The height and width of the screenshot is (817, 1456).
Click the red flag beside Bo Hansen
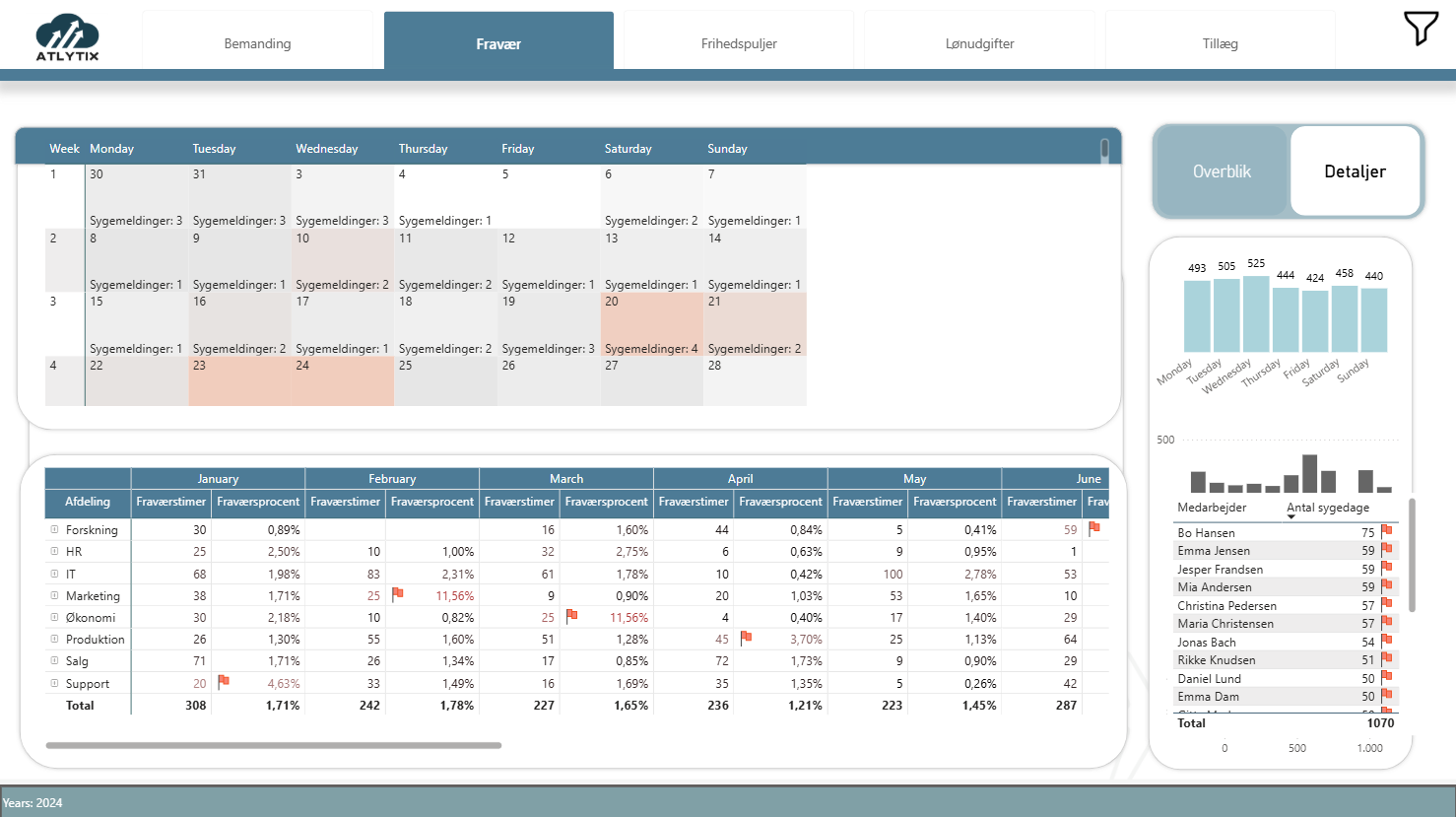pyautogui.click(x=1386, y=531)
